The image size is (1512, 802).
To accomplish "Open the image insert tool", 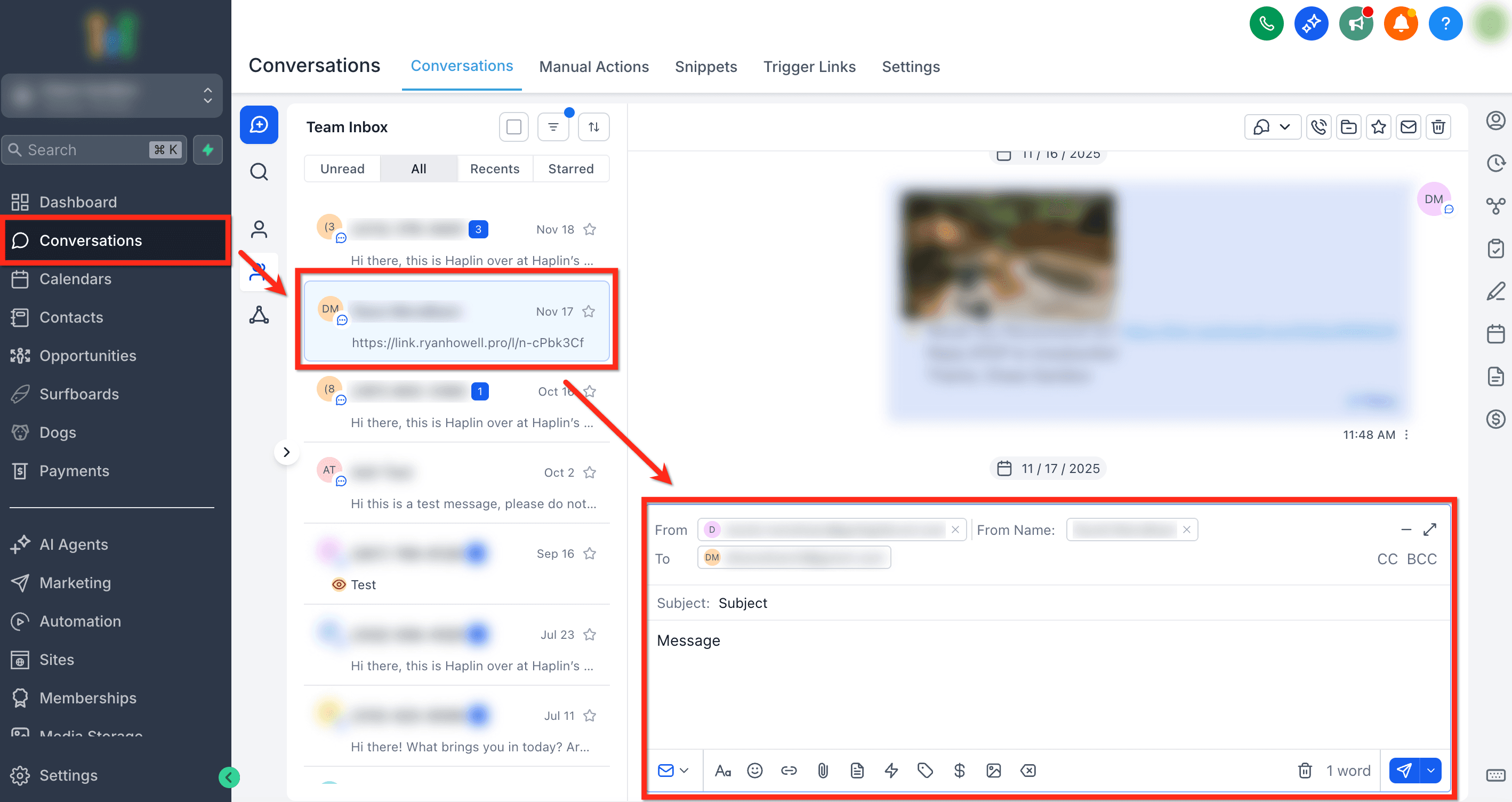I will pyautogui.click(x=993, y=771).
